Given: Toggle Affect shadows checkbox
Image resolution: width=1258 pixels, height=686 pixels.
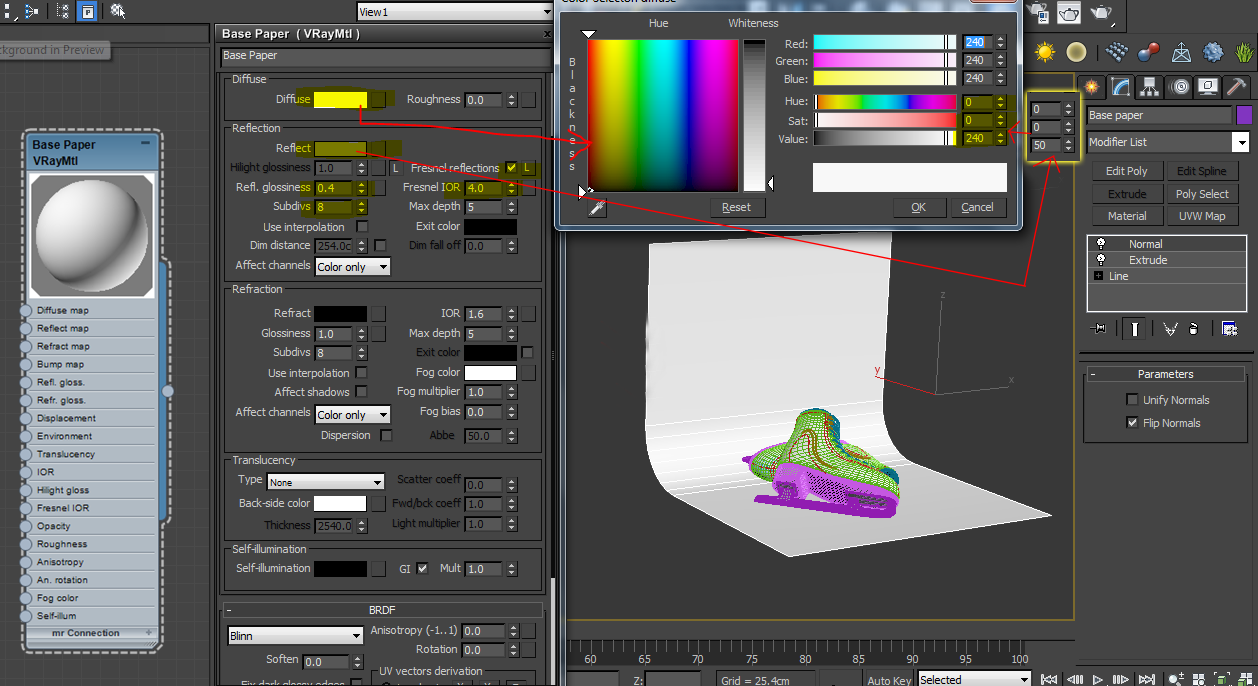Looking at the screenshot, I should click(x=362, y=392).
